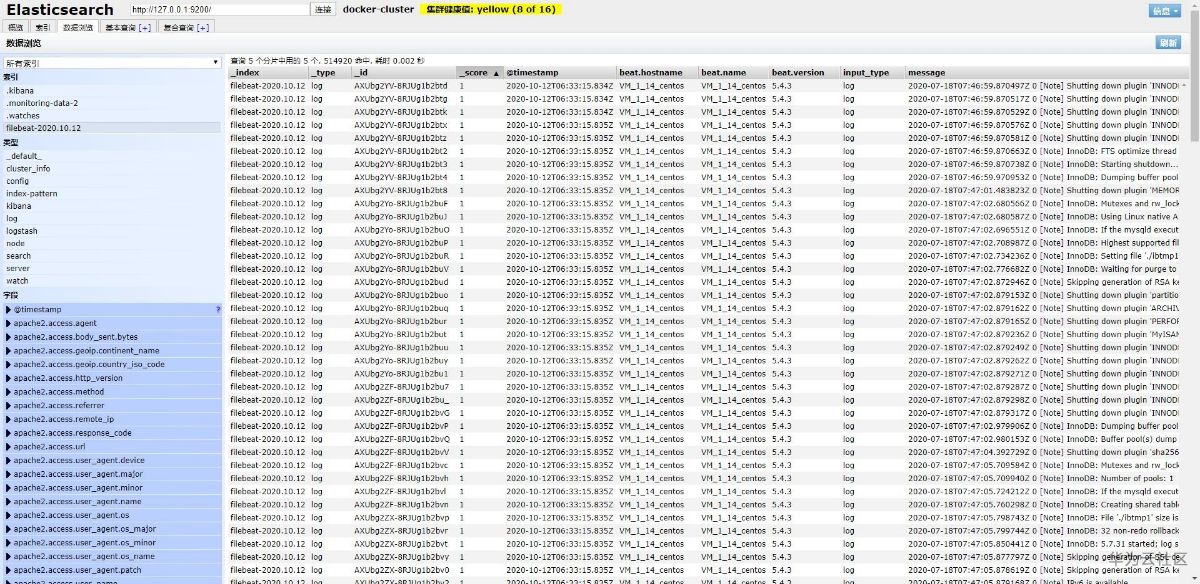
Task: Click sort arrow on _score column
Action: 495,73
